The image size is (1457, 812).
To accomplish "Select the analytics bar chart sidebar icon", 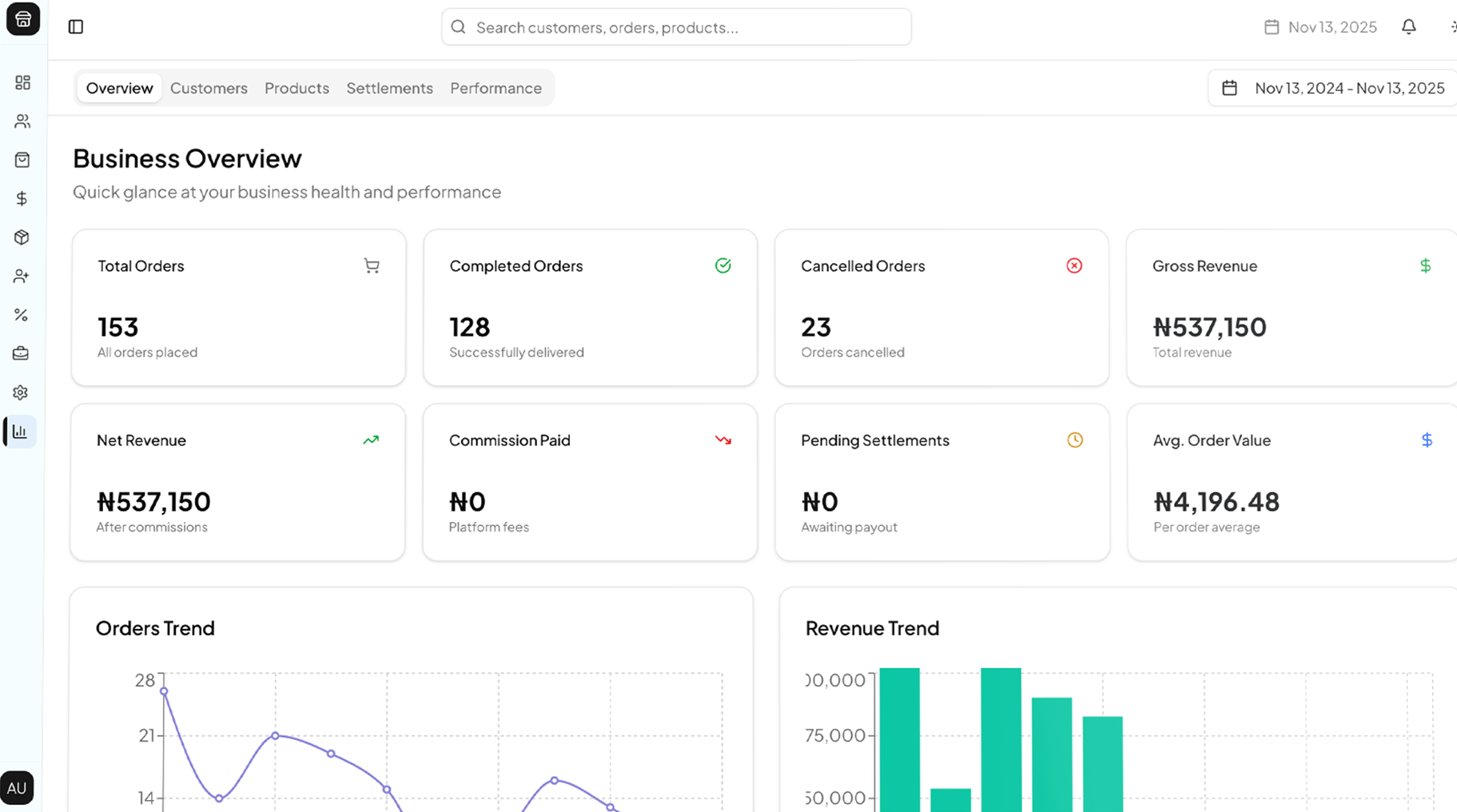I will tap(20, 432).
